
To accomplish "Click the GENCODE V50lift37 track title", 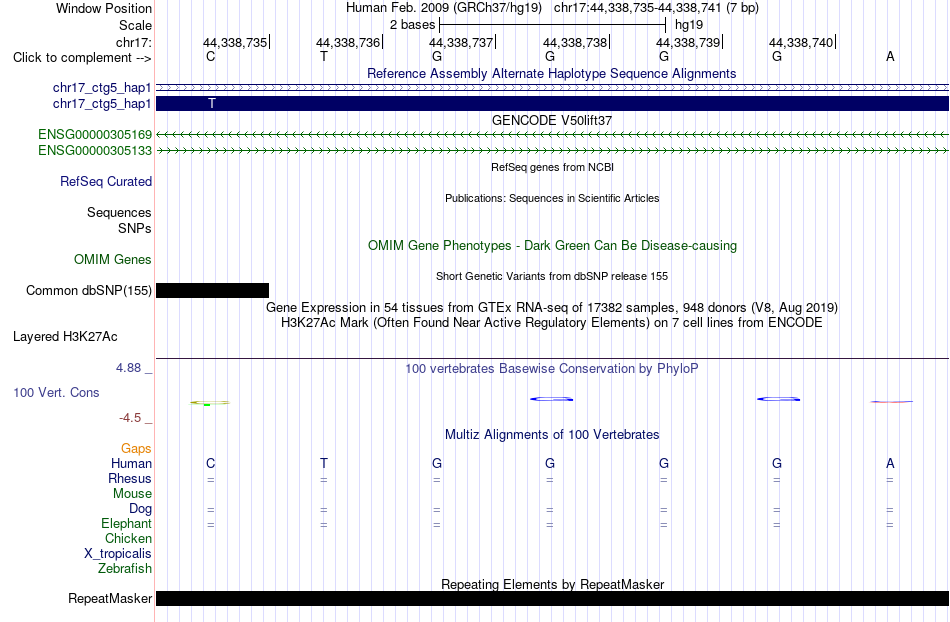I will click(552, 121).
